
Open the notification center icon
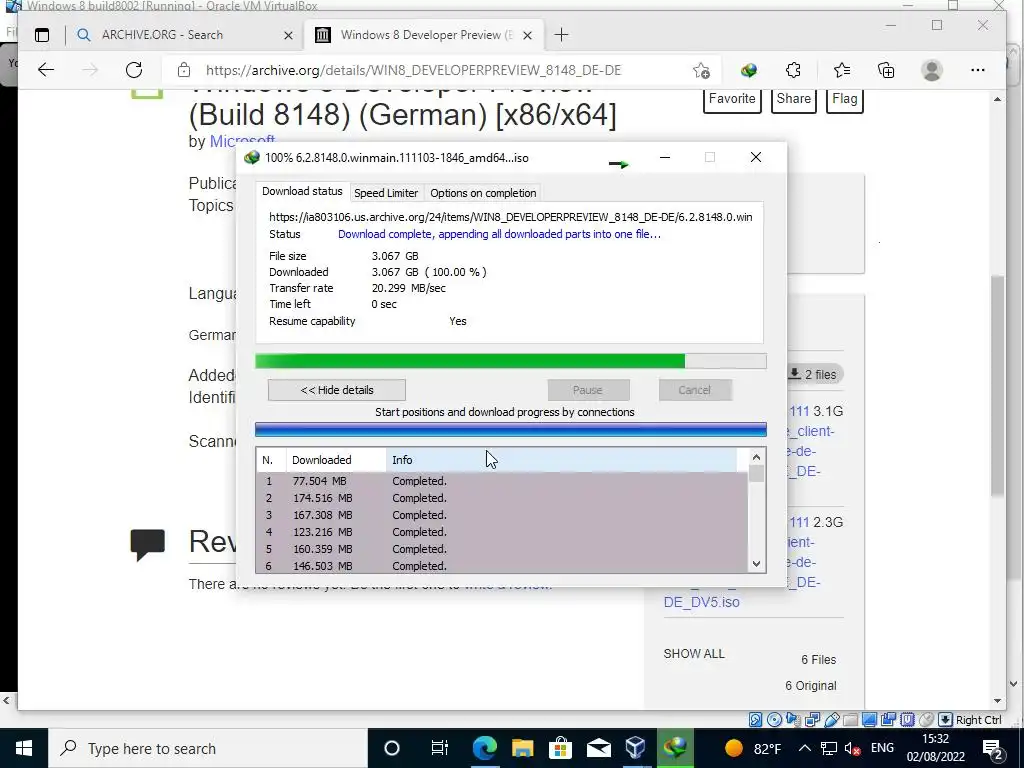click(x=992, y=748)
